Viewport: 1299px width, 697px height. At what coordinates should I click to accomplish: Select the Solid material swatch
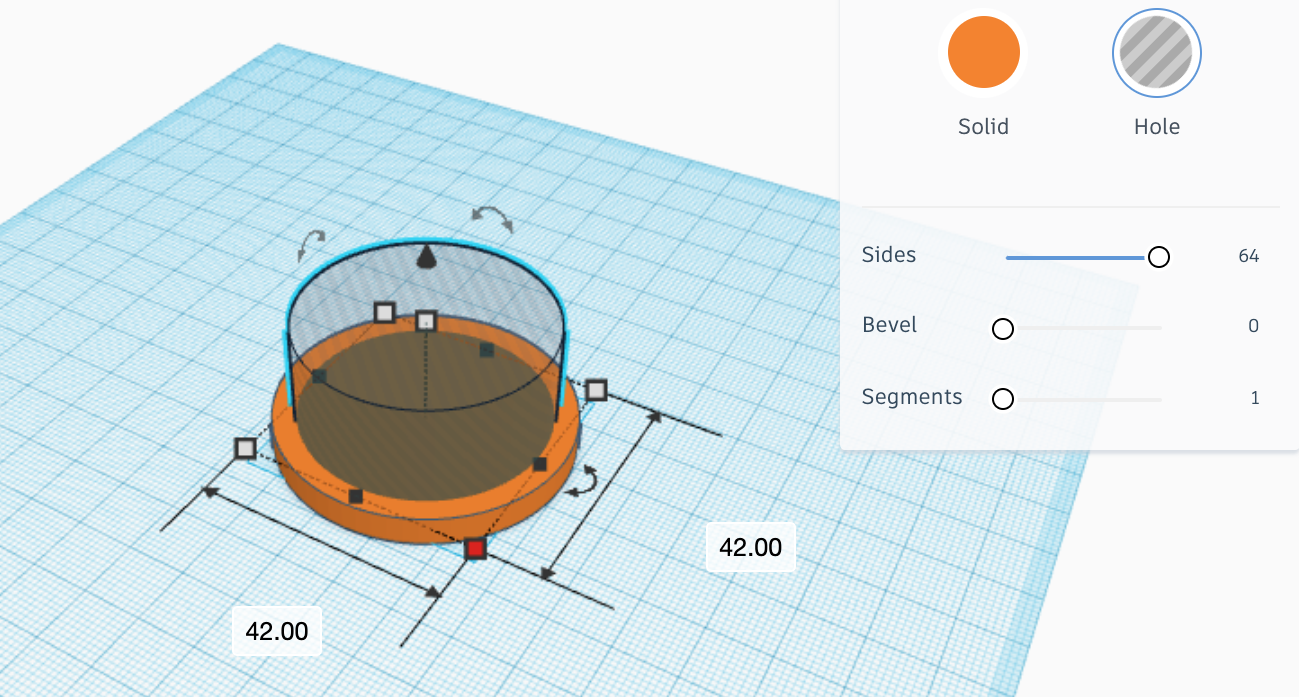coord(983,51)
